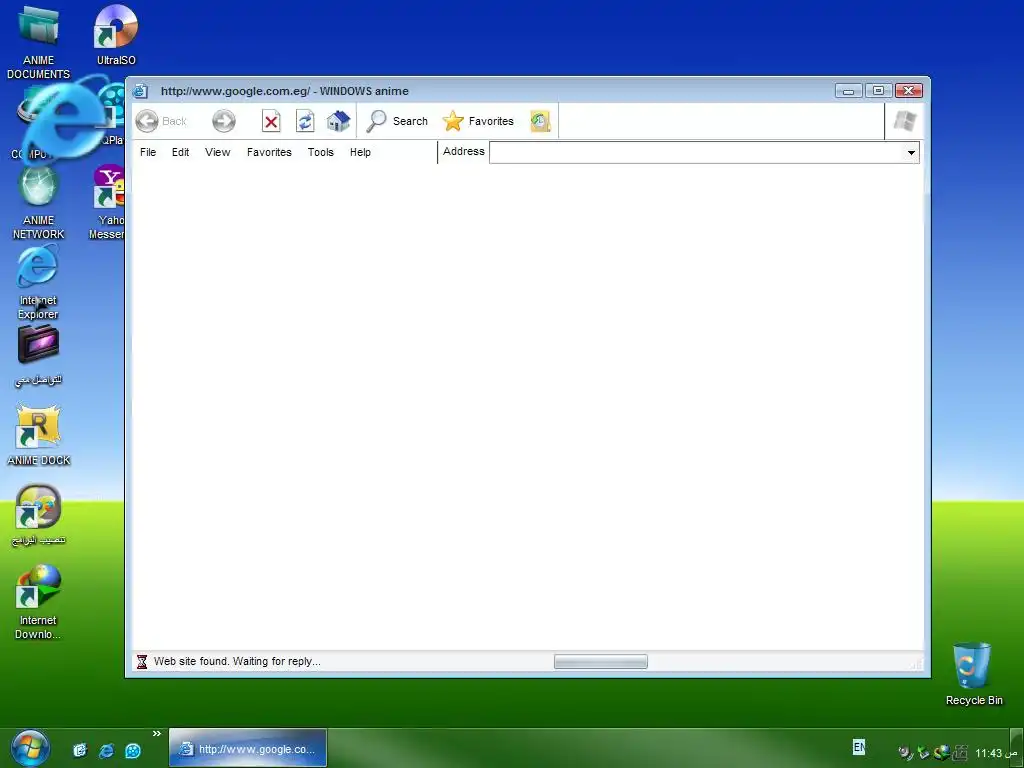Viewport: 1024px width, 768px height.
Task: Launch the media player quick launch icon
Action: click(x=133, y=750)
